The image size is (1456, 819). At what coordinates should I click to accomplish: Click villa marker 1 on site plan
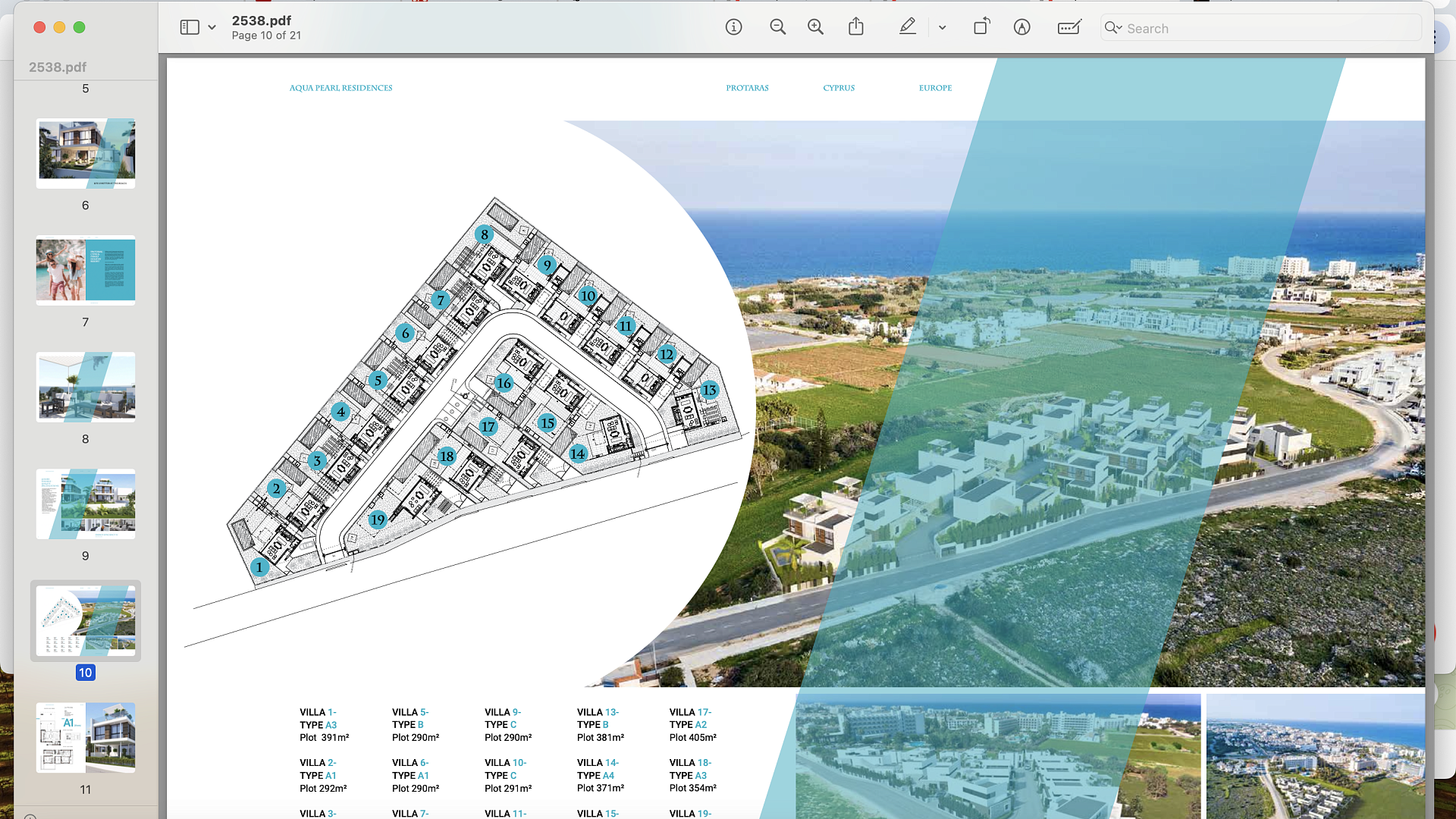(259, 566)
